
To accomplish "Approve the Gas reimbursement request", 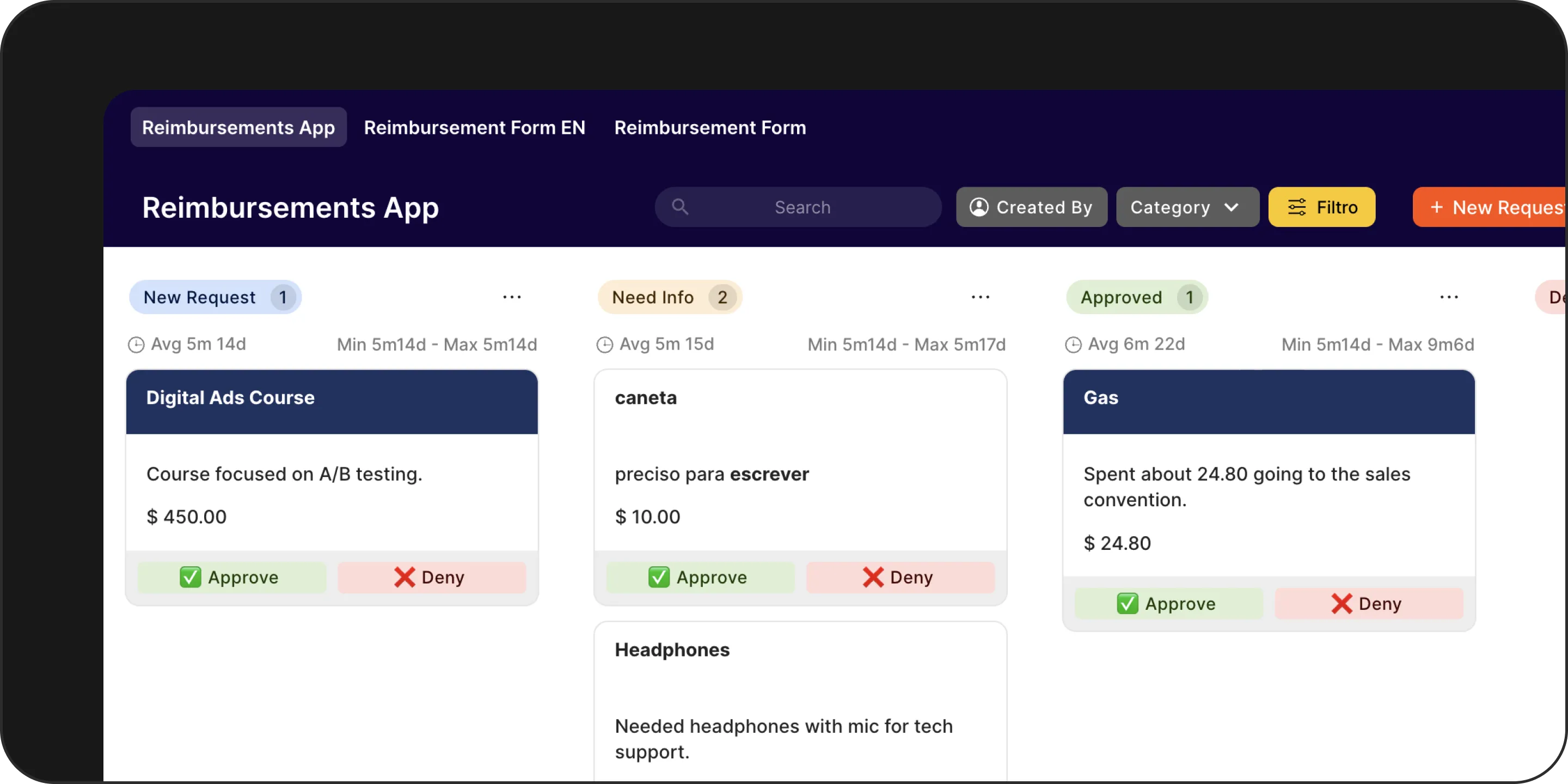I will [x=1168, y=603].
